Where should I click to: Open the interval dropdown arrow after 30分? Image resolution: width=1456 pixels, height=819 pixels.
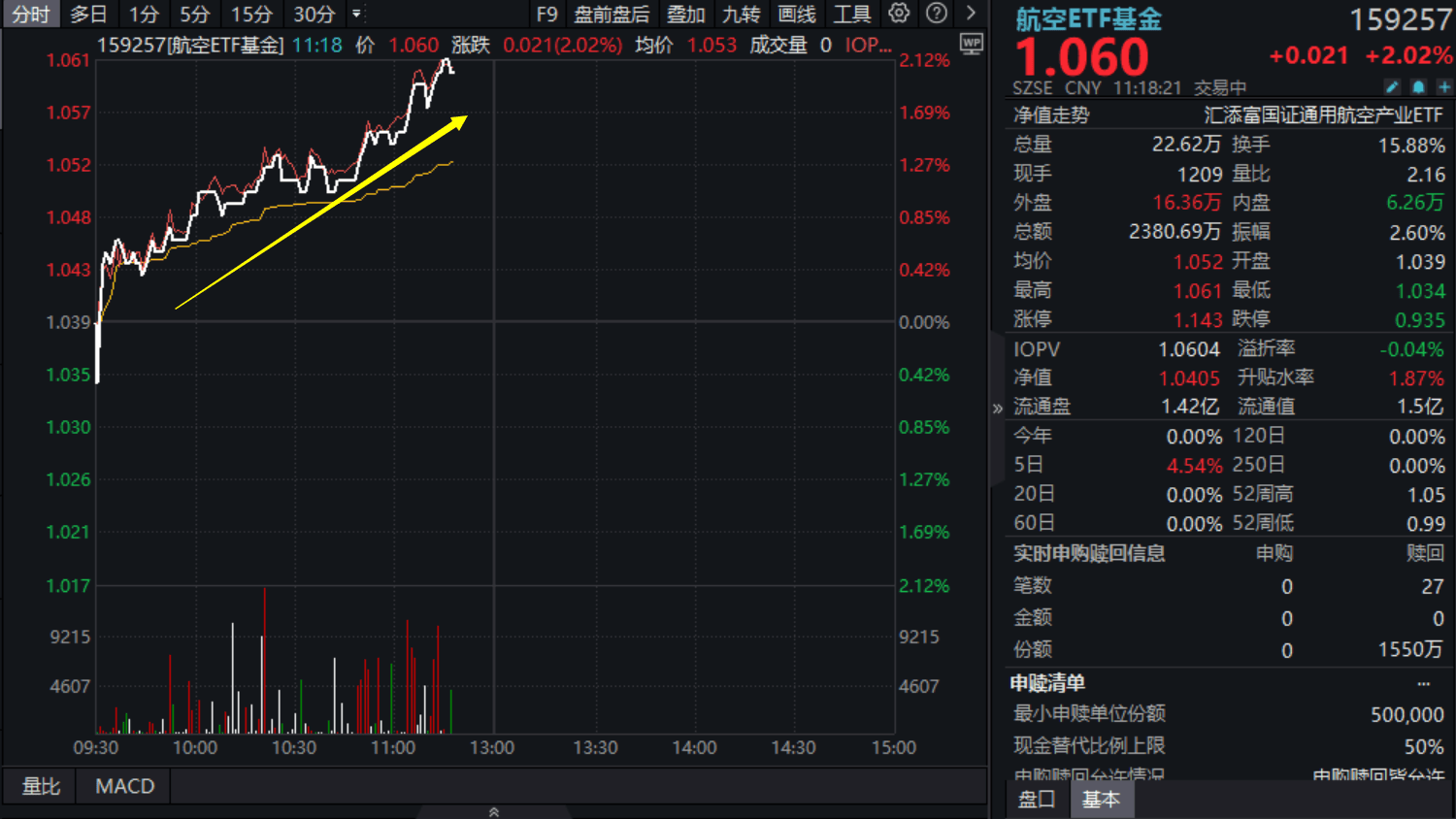click(354, 15)
